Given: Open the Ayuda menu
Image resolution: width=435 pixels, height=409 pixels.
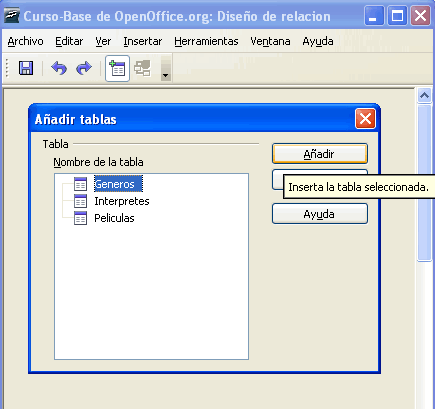Looking at the screenshot, I should [318, 41].
